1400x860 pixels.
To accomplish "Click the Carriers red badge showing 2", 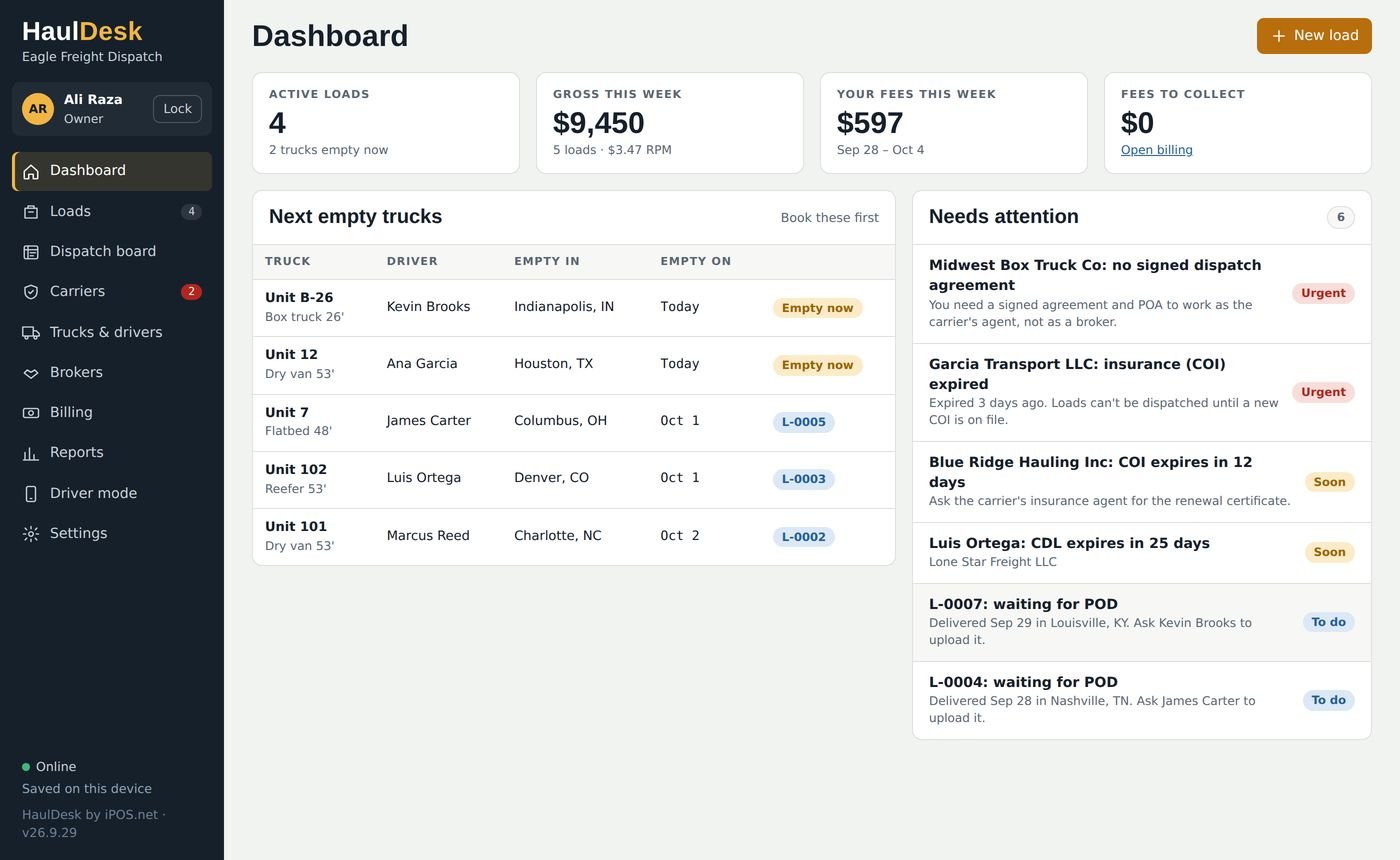I will [191, 292].
